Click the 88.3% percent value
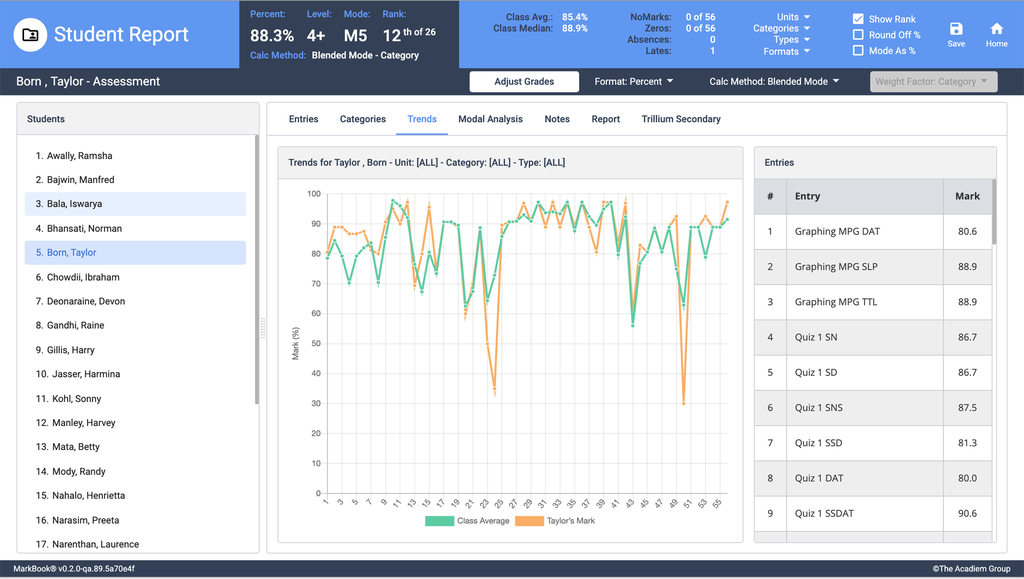The width and height of the screenshot is (1024, 579). pos(272,36)
